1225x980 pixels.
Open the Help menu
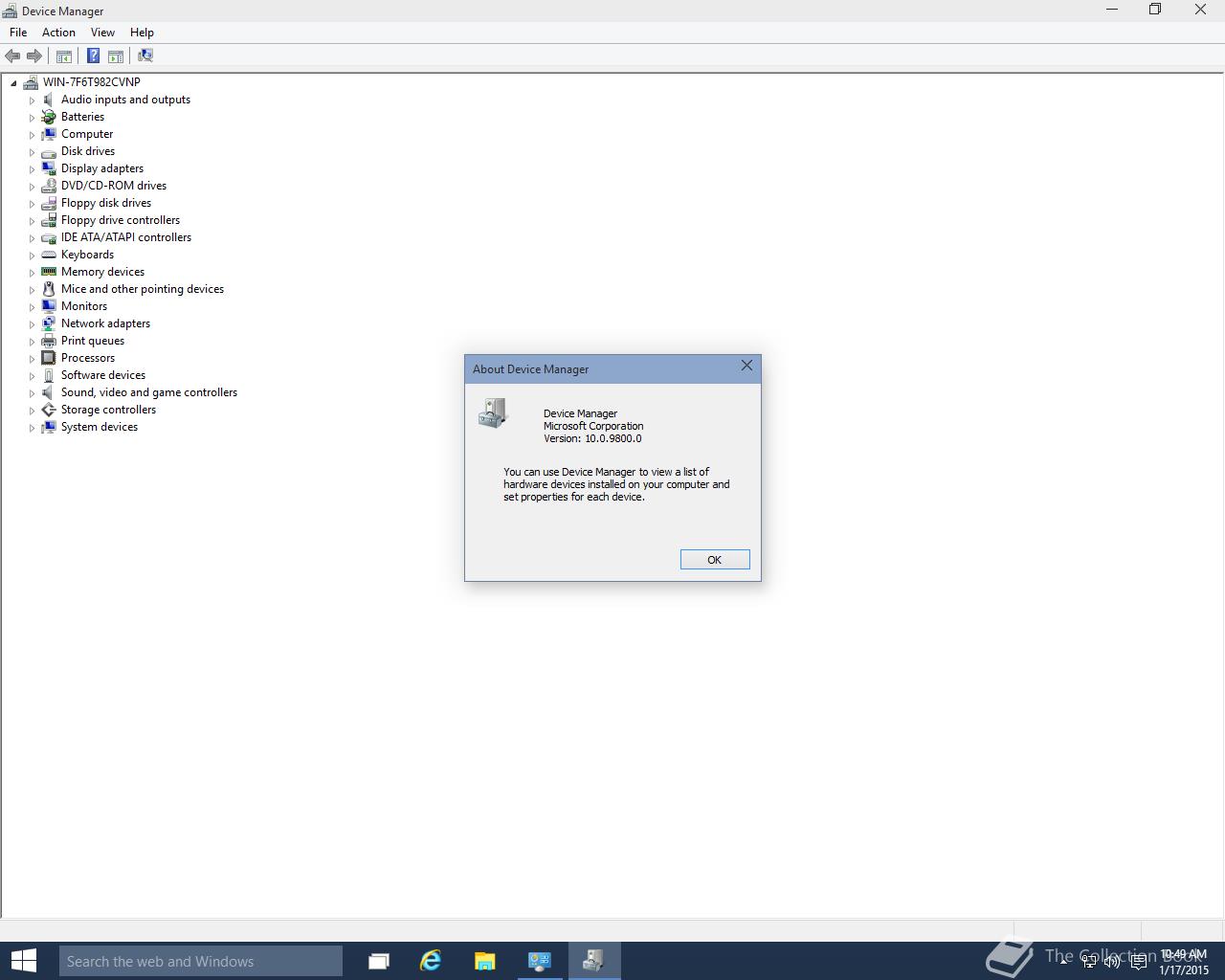pyautogui.click(x=142, y=33)
